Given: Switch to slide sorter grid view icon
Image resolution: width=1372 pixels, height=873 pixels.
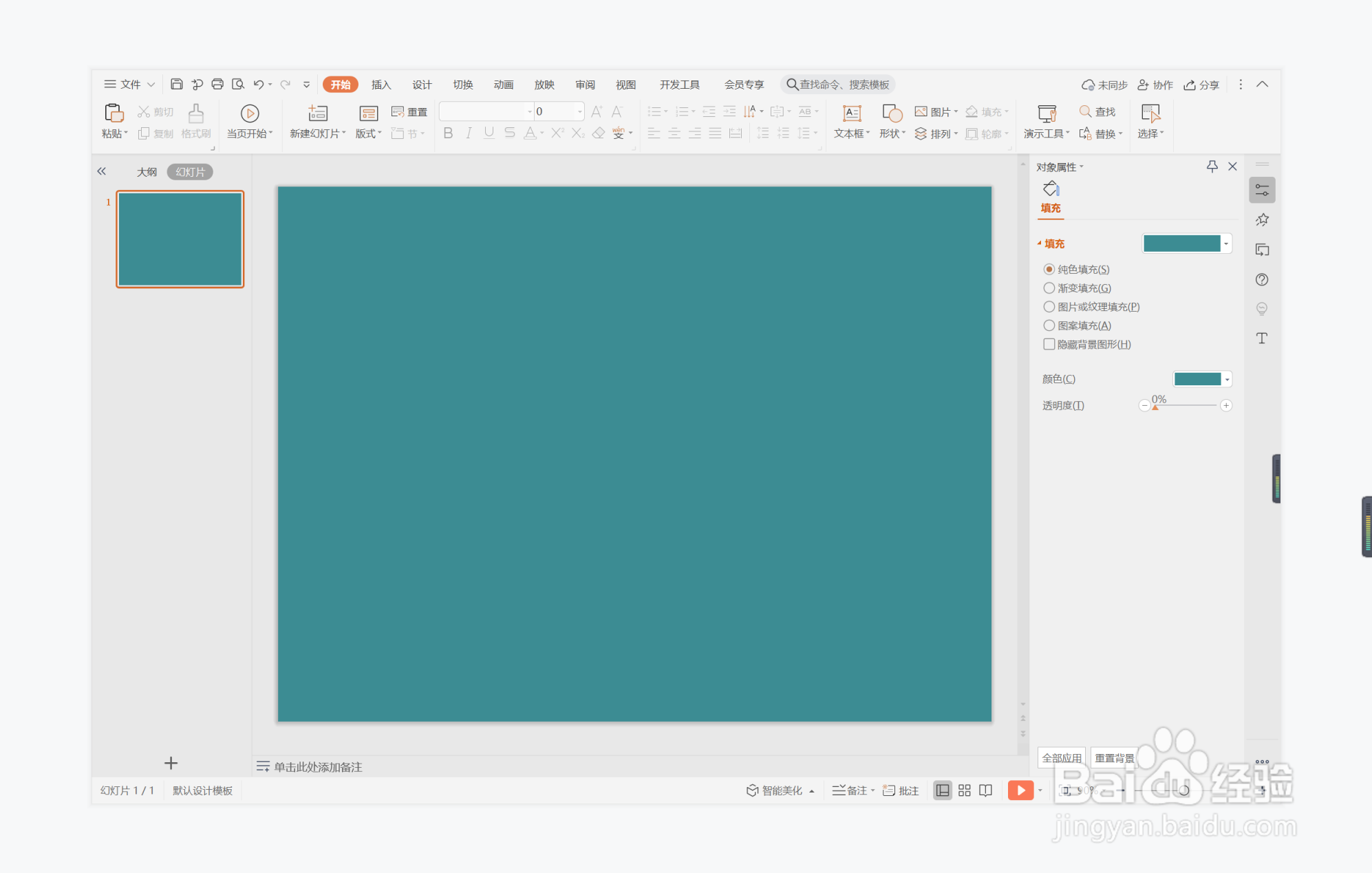Looking at the screenshot, I should 964,790.
